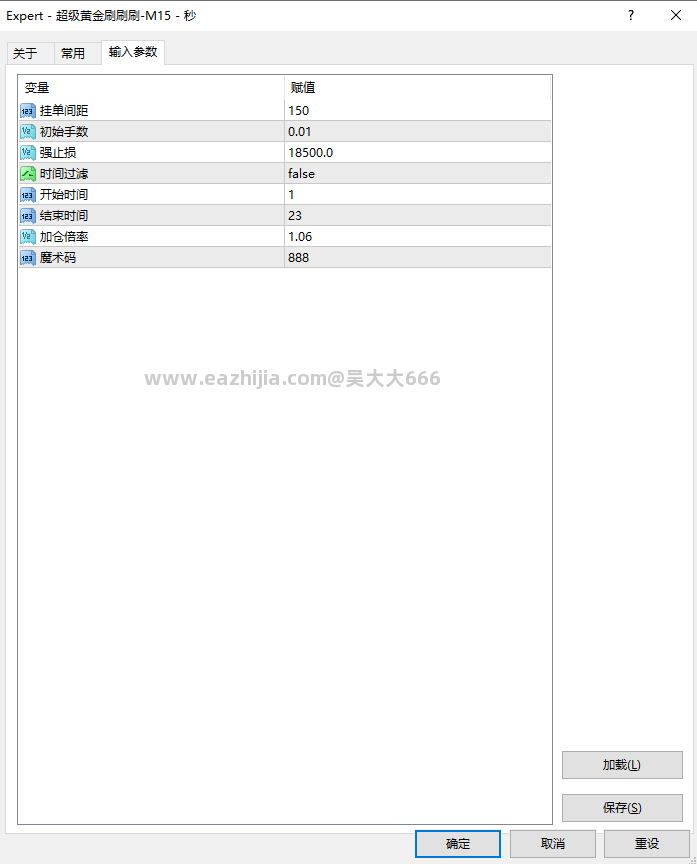Click the double-type icon beside 强止损

click(x=28, y=153)
